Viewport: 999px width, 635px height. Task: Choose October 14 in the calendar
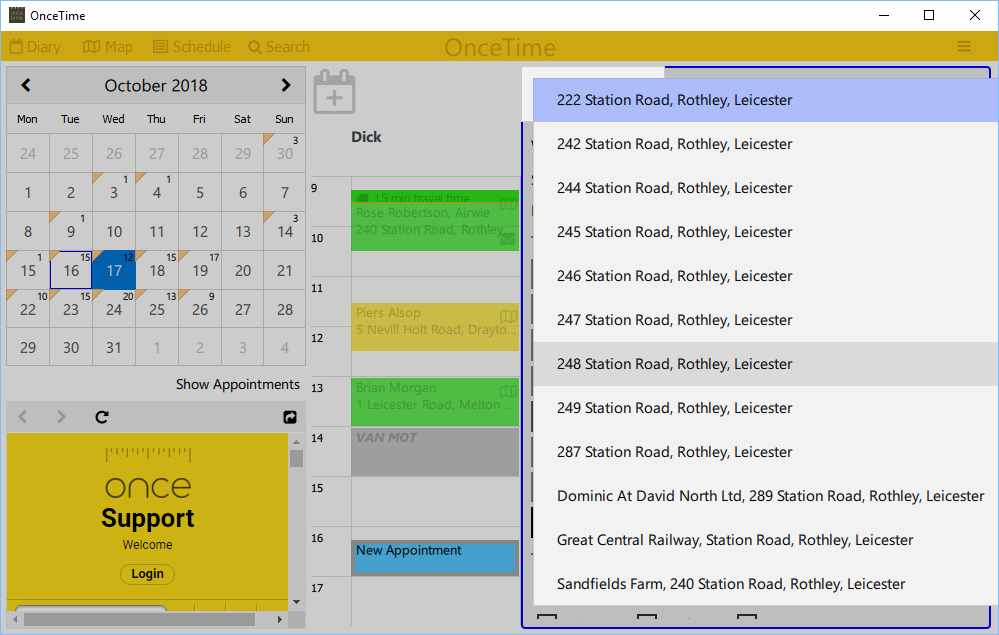tap(285, 231)
